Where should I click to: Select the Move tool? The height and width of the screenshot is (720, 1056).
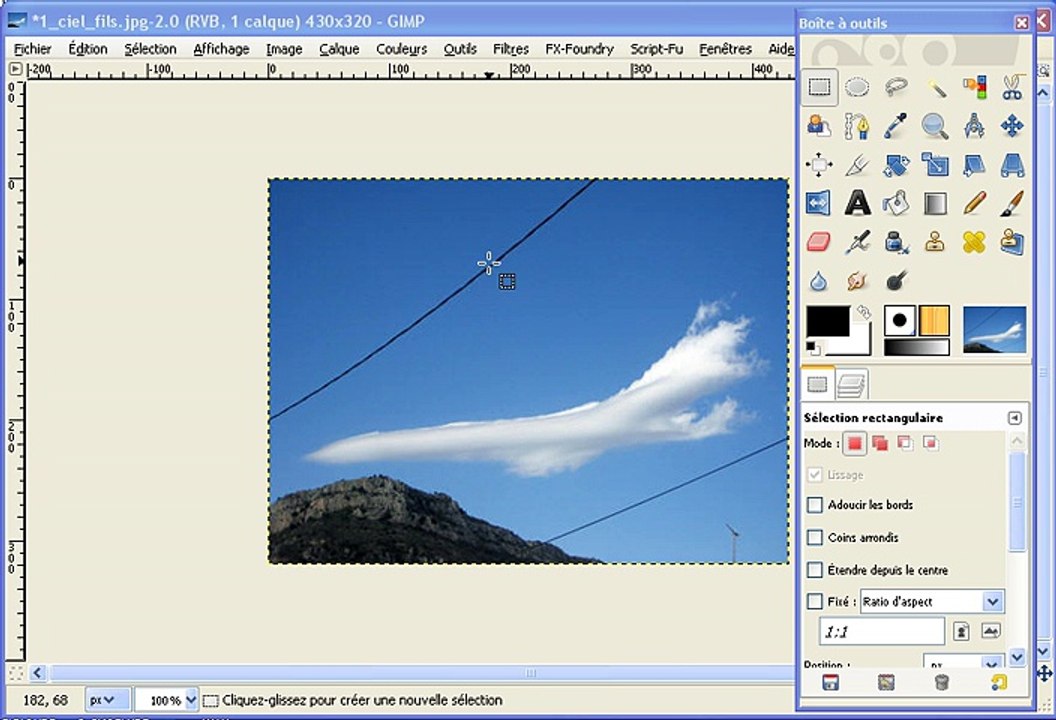(1012, 125)
